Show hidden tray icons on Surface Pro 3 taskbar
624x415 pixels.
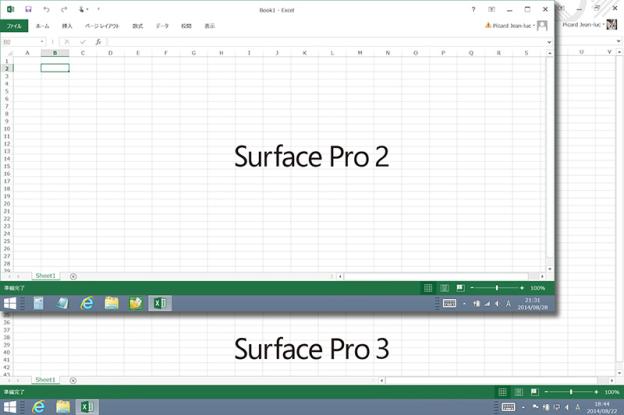pyautogui.click(x=523, y=407)
